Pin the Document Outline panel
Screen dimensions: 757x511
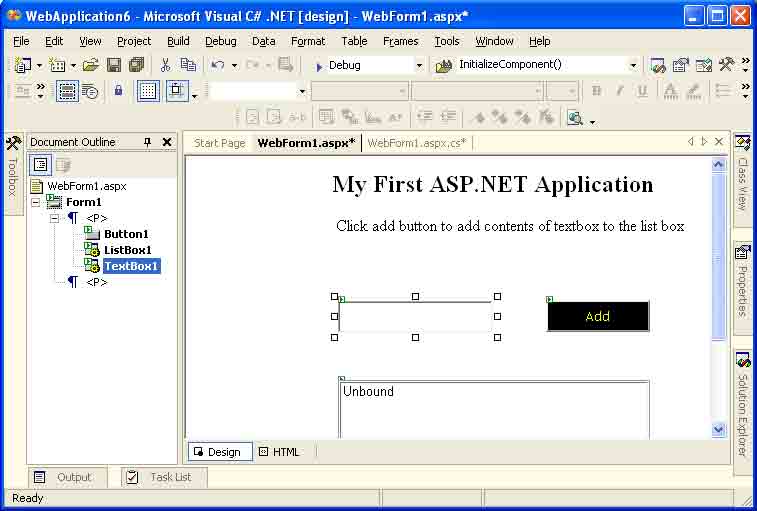coord(148,142)
